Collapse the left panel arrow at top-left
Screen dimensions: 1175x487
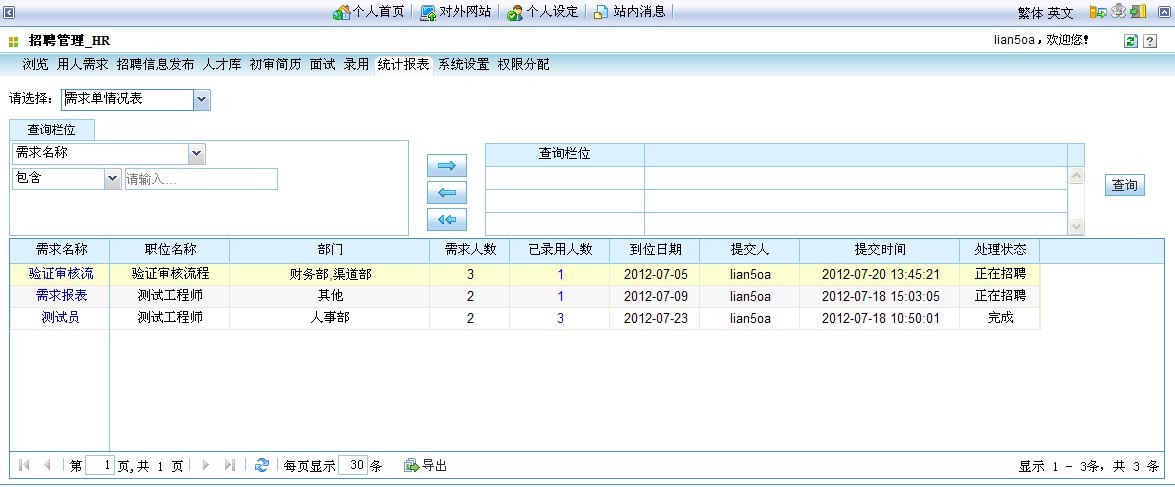pyautogui.click(x=9, y=12)
